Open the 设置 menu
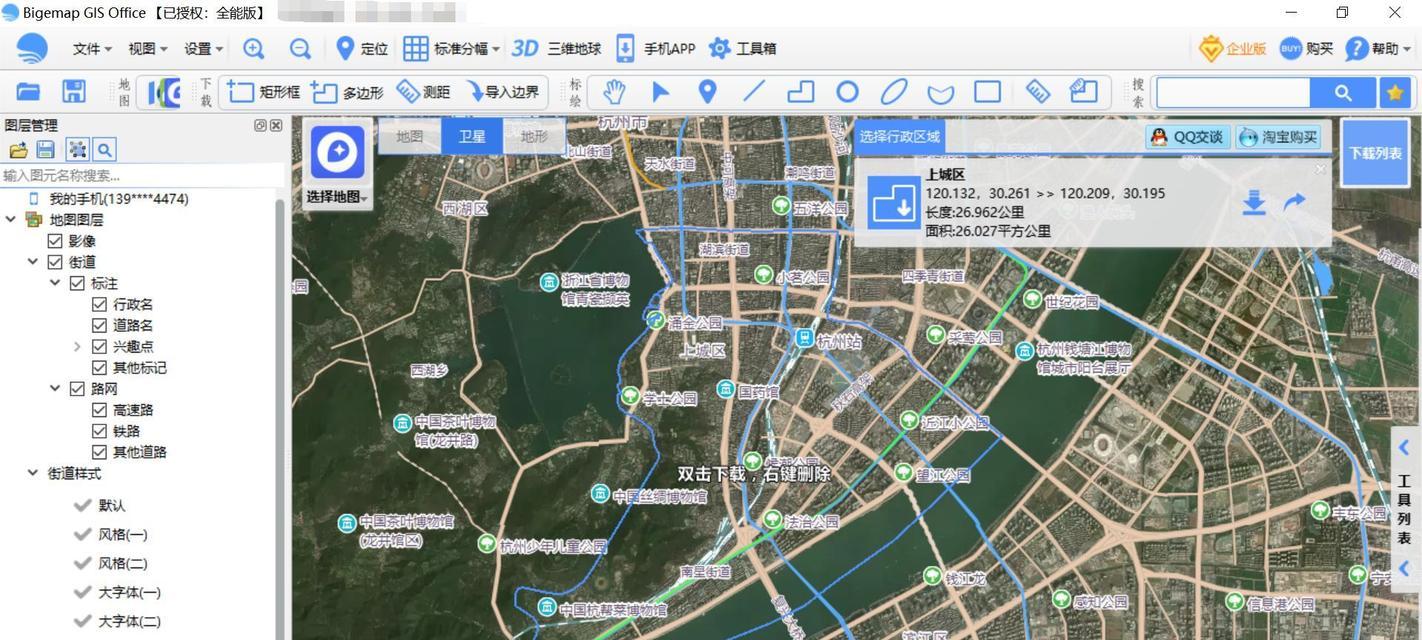 click(203, 48)
